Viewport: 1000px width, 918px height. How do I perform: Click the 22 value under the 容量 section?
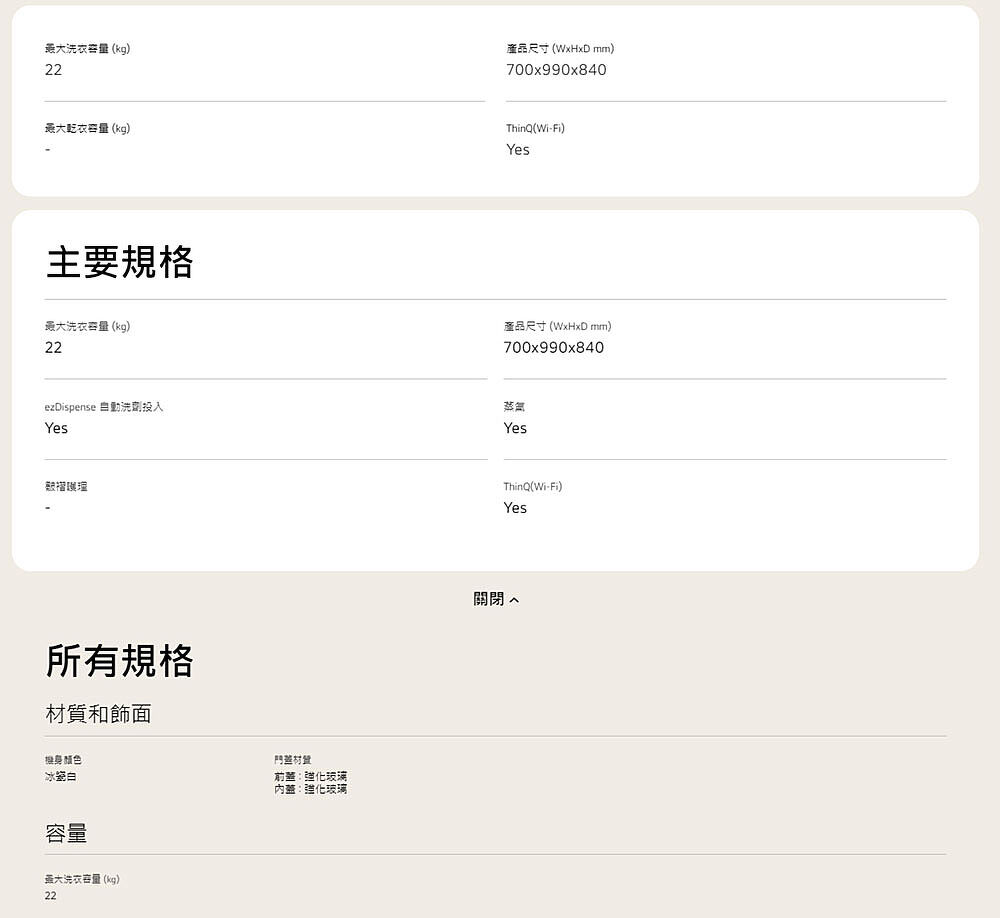click(x=51, y=896)
